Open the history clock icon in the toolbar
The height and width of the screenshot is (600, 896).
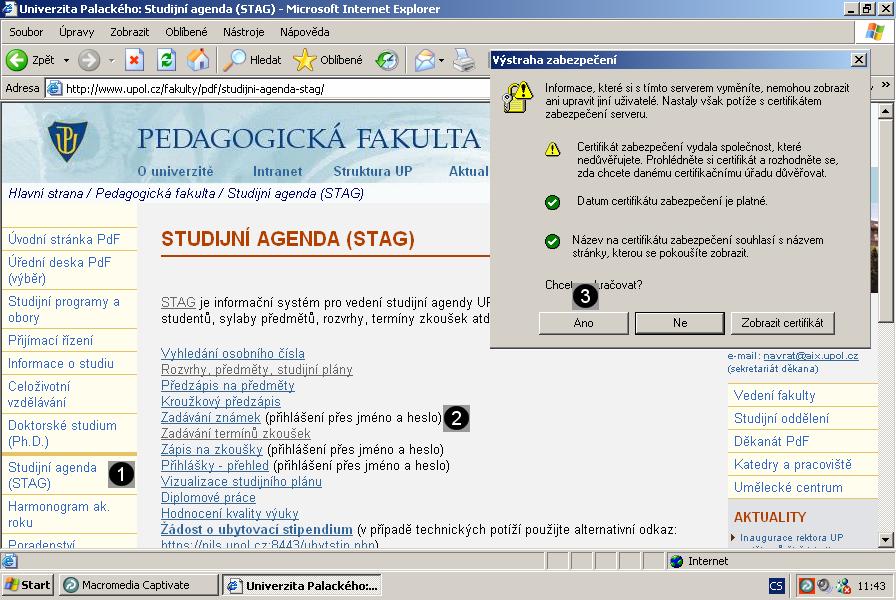pyautogui.click(x=387, y=60)
